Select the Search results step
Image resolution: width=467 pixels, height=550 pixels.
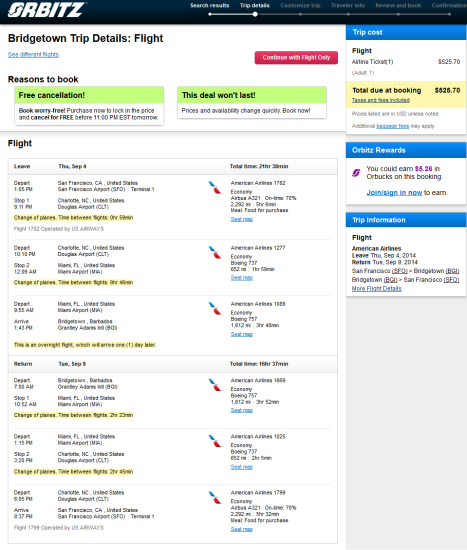coord(209,6)
